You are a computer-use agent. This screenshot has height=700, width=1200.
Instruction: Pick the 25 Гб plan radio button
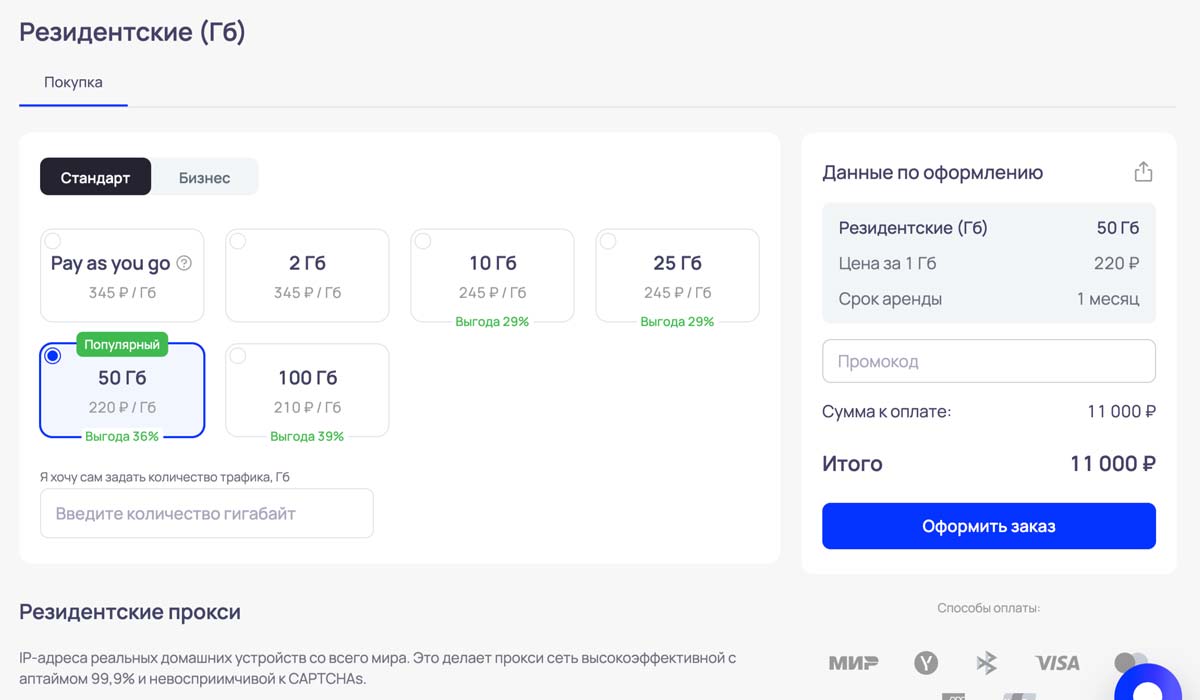pyautogui.click(x=608, y=241)
